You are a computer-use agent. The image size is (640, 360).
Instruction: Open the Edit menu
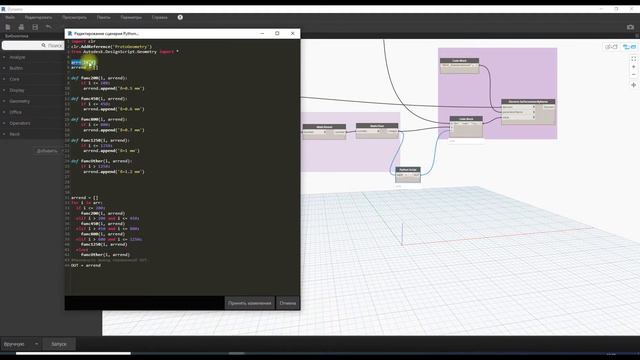pyautogui.click(x=38, y=18)
